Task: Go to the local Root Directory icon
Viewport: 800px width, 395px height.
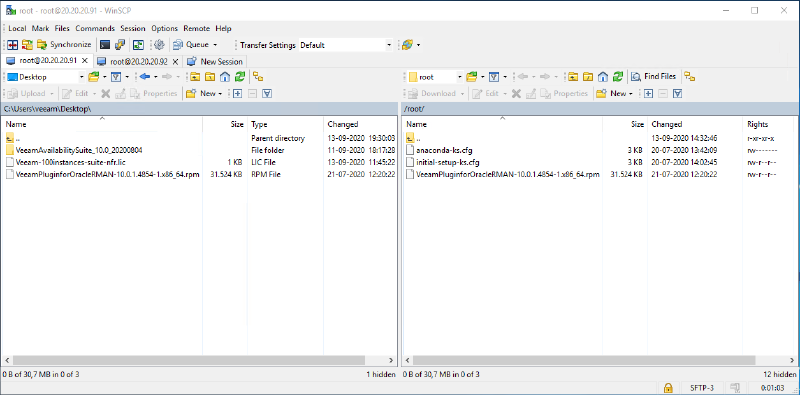Action: tap(210, 77)
